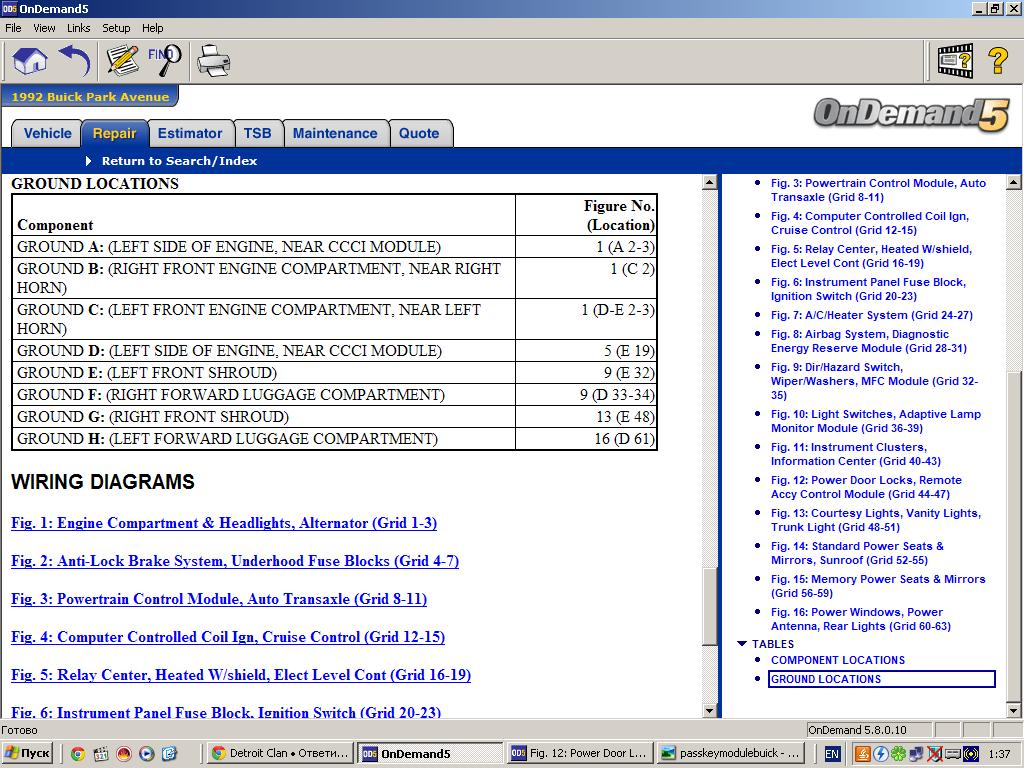1024x768 pixels.
Task: Click Return to Search/Index link
Action: coord(179,161)
